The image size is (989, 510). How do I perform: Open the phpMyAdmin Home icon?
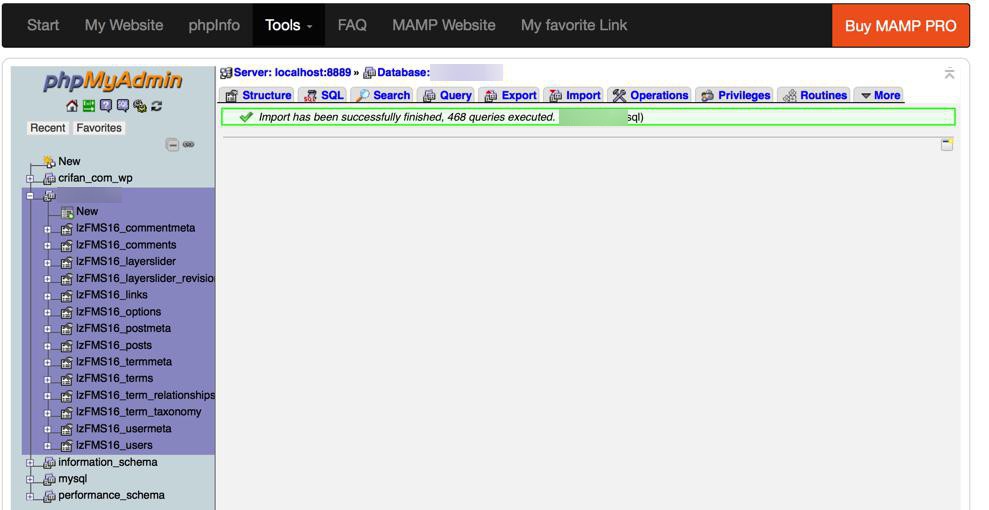pos(72,106)
